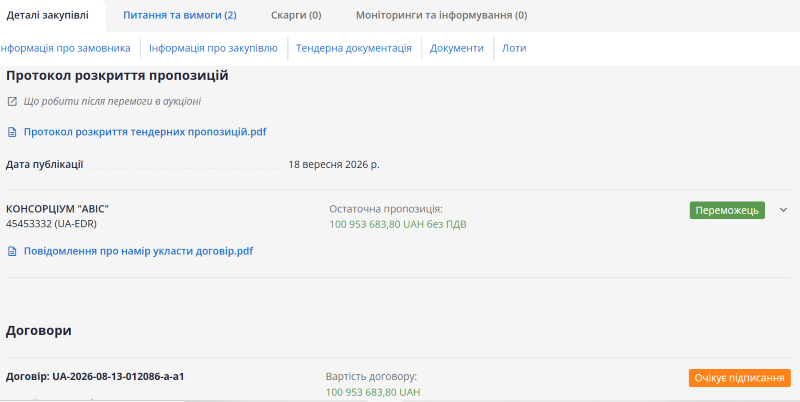Go to the Документи section link
Image resolution: width=800 pixels, height=402 pixels.
tap(457, 48)
